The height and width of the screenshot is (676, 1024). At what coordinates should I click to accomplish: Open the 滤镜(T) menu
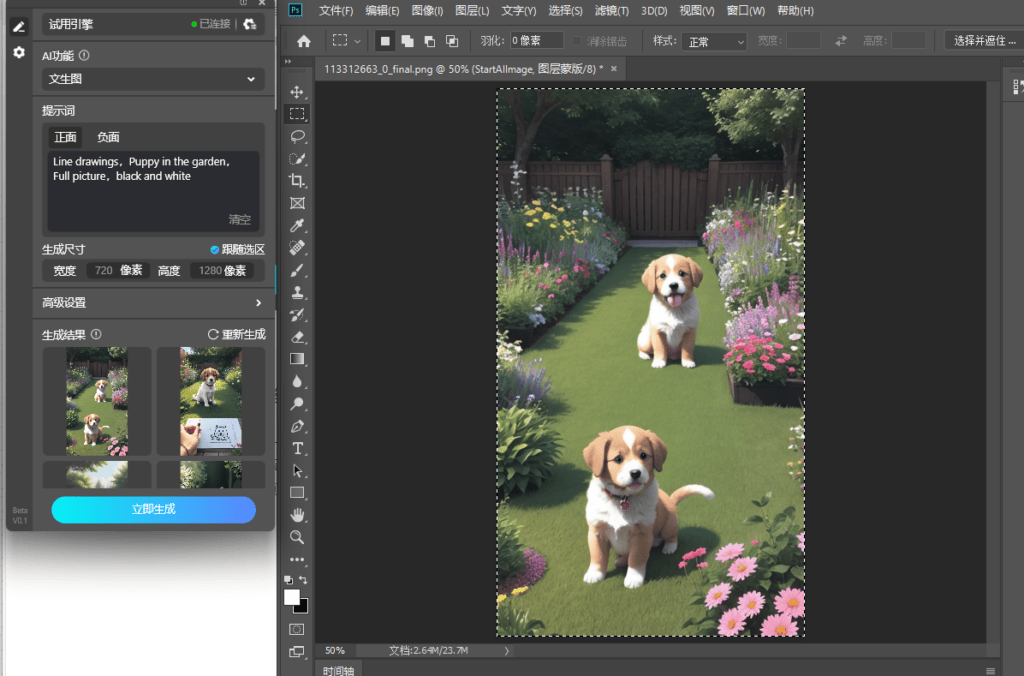click(611, 10)
